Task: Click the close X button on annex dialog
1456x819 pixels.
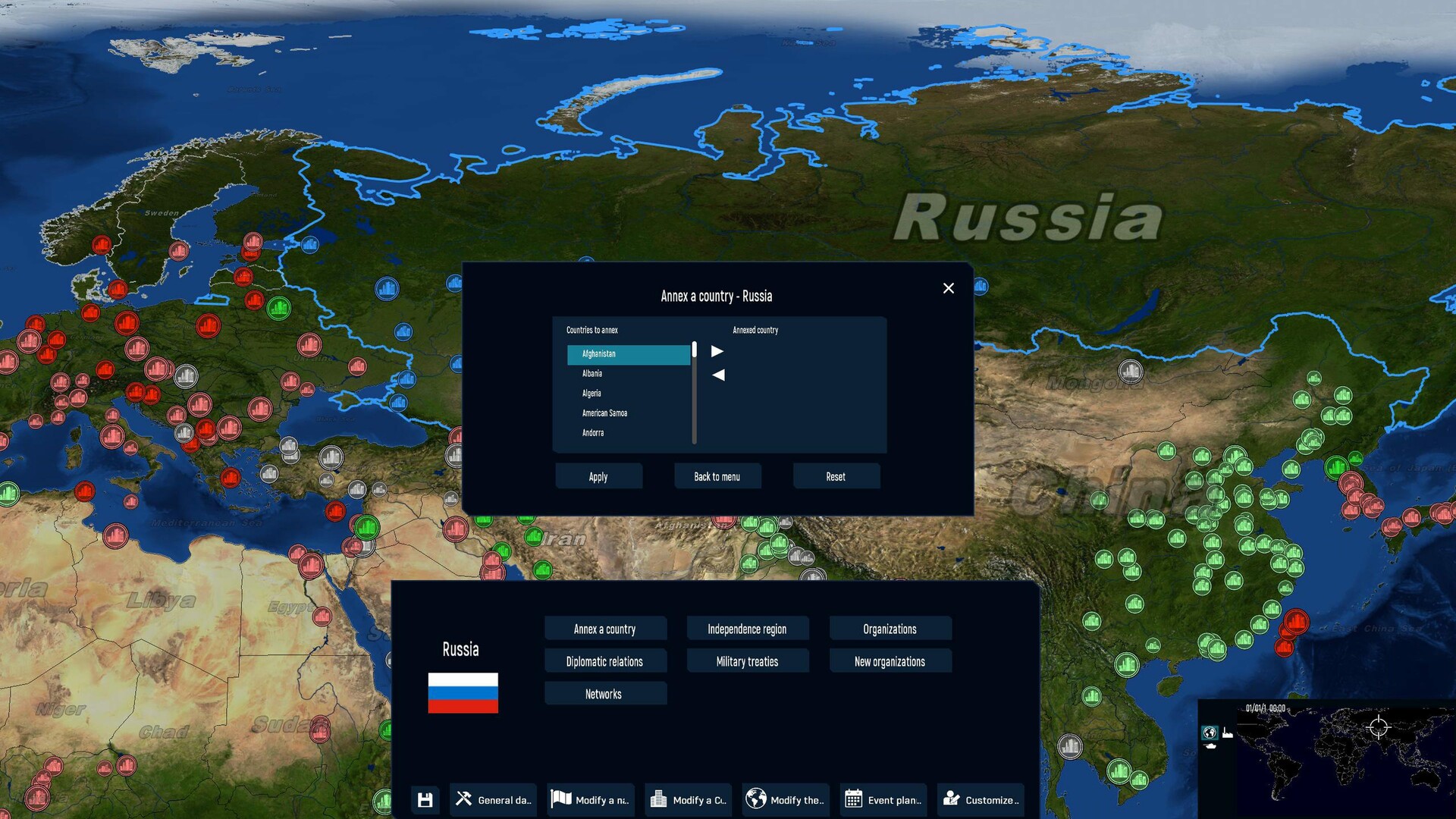Action: pyautogui.click(x=947, y=288)
